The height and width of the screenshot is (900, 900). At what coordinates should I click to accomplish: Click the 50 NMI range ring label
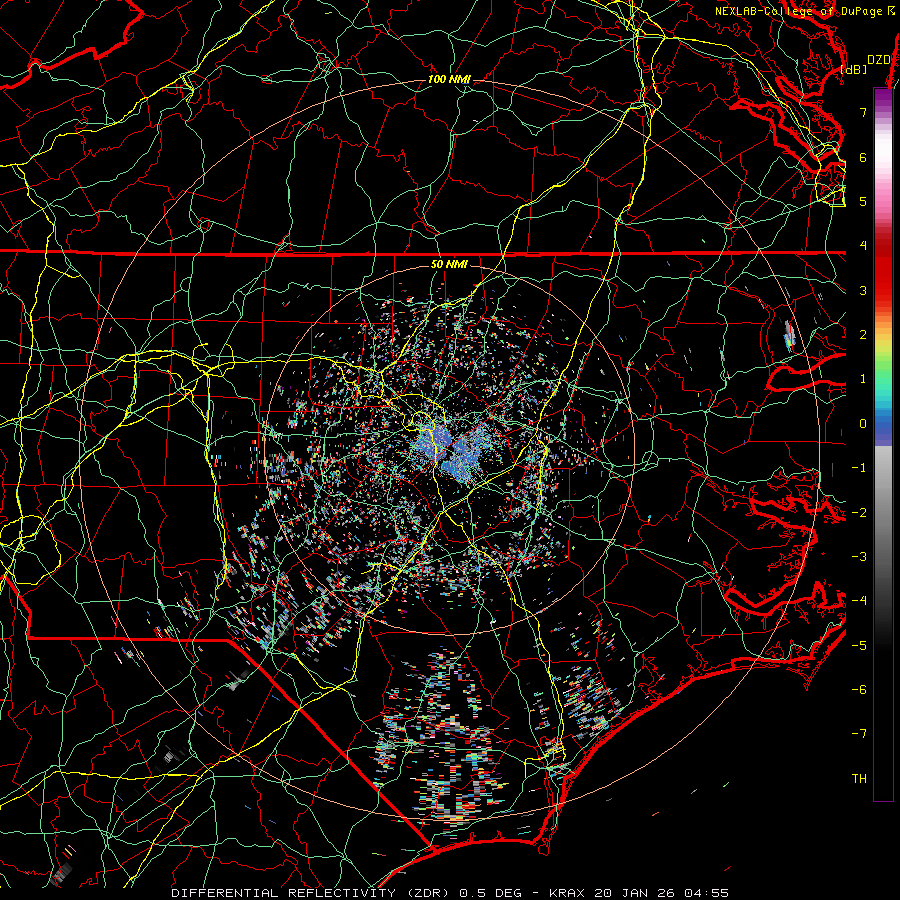coord(449,265)
